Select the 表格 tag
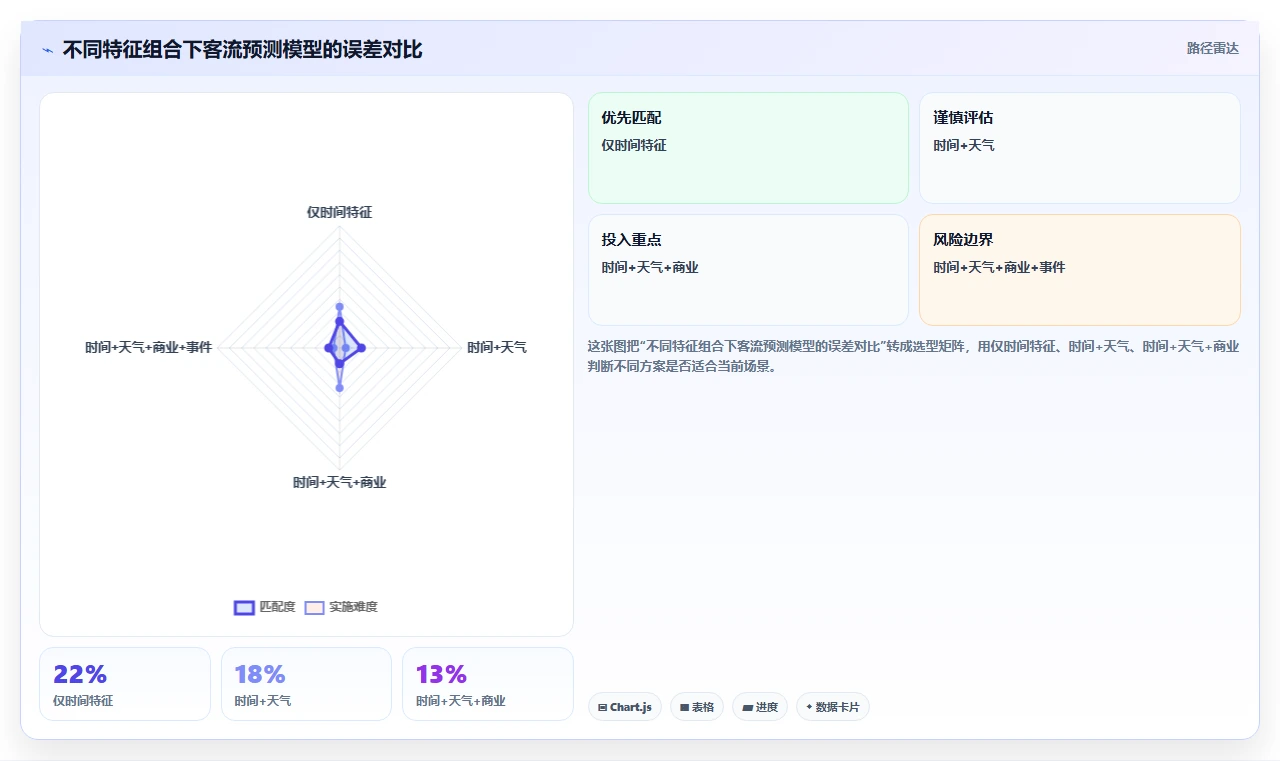Image resolution: width=1280 pixels, height=761 pixels. tap(697, 707)
